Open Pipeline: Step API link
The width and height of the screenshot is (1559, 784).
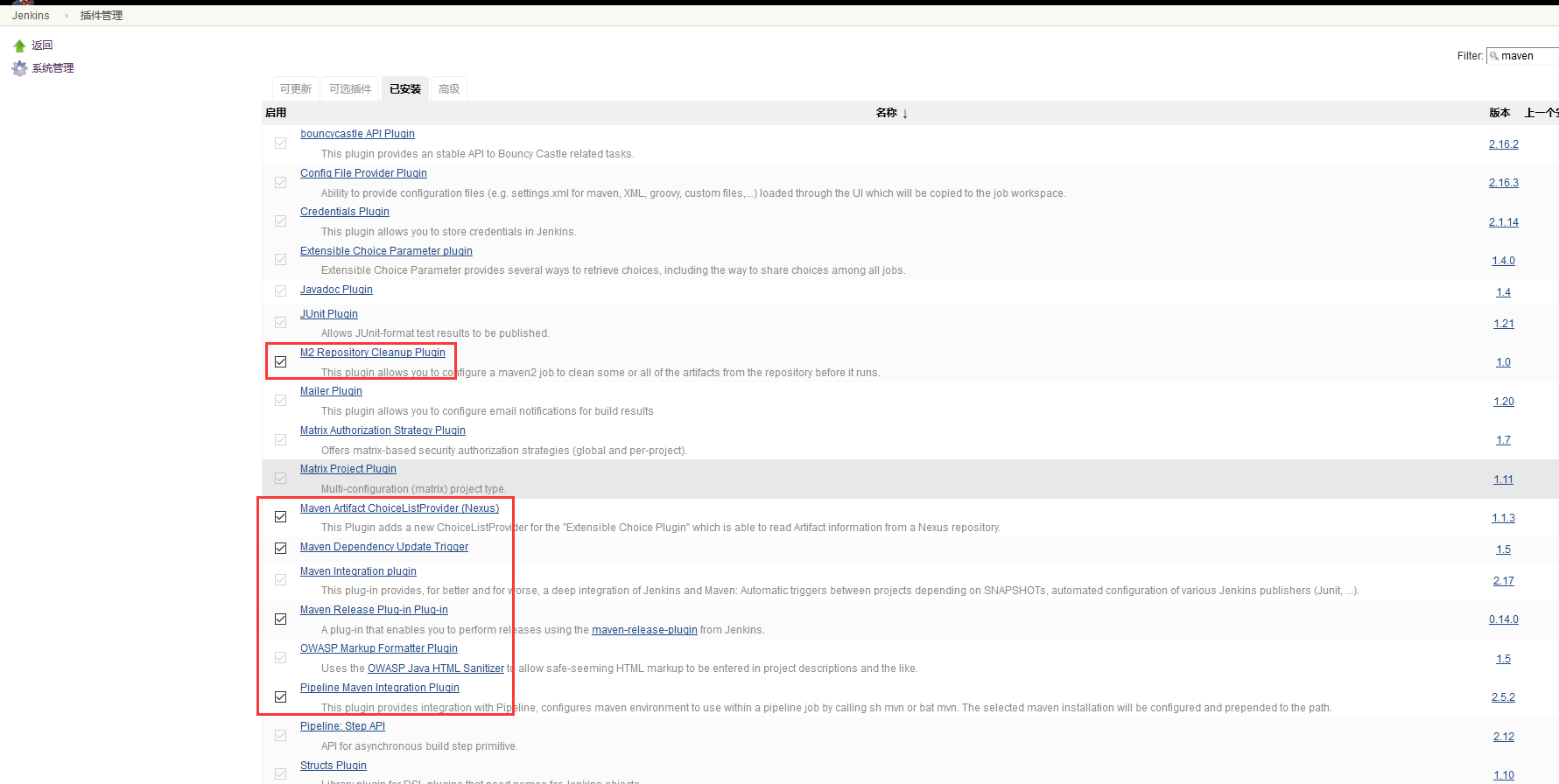point(342,726)
